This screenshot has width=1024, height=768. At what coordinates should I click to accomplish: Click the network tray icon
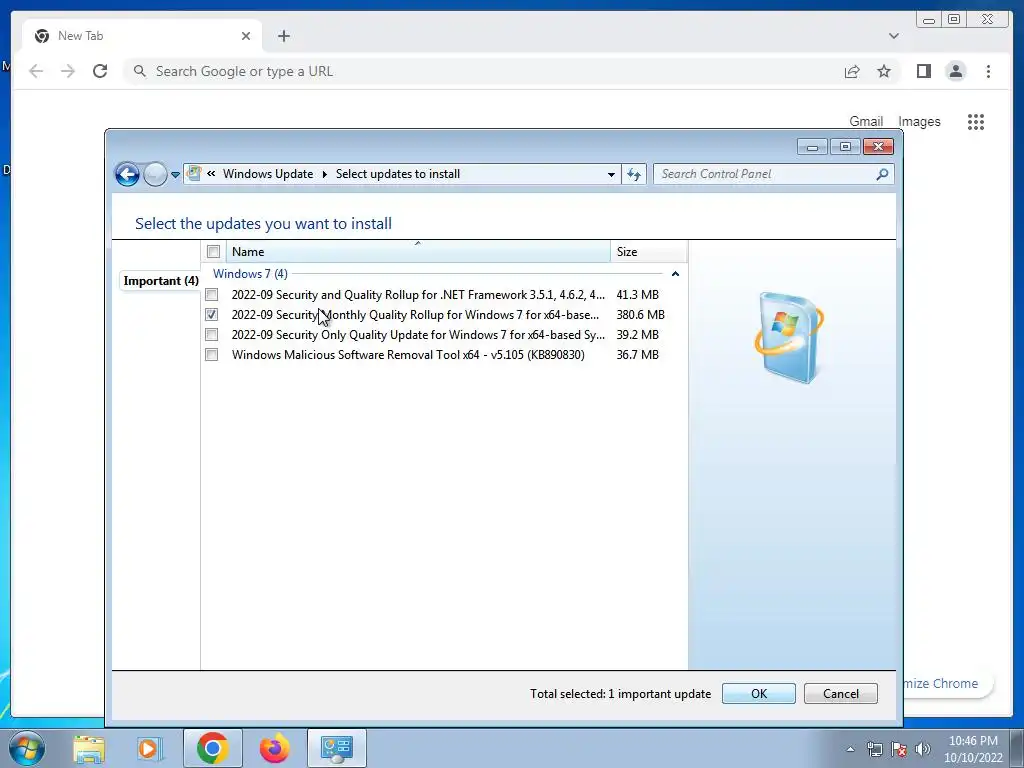(874, 750)
